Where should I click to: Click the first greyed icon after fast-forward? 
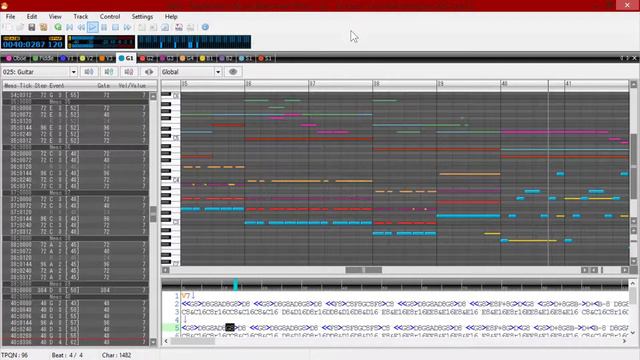142,27
